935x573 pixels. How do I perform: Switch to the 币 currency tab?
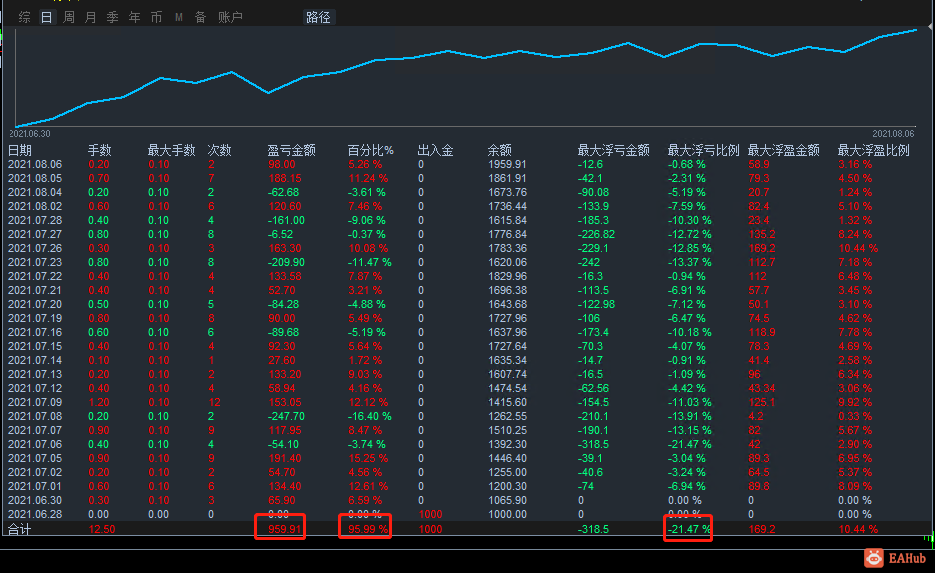point(156,17)
